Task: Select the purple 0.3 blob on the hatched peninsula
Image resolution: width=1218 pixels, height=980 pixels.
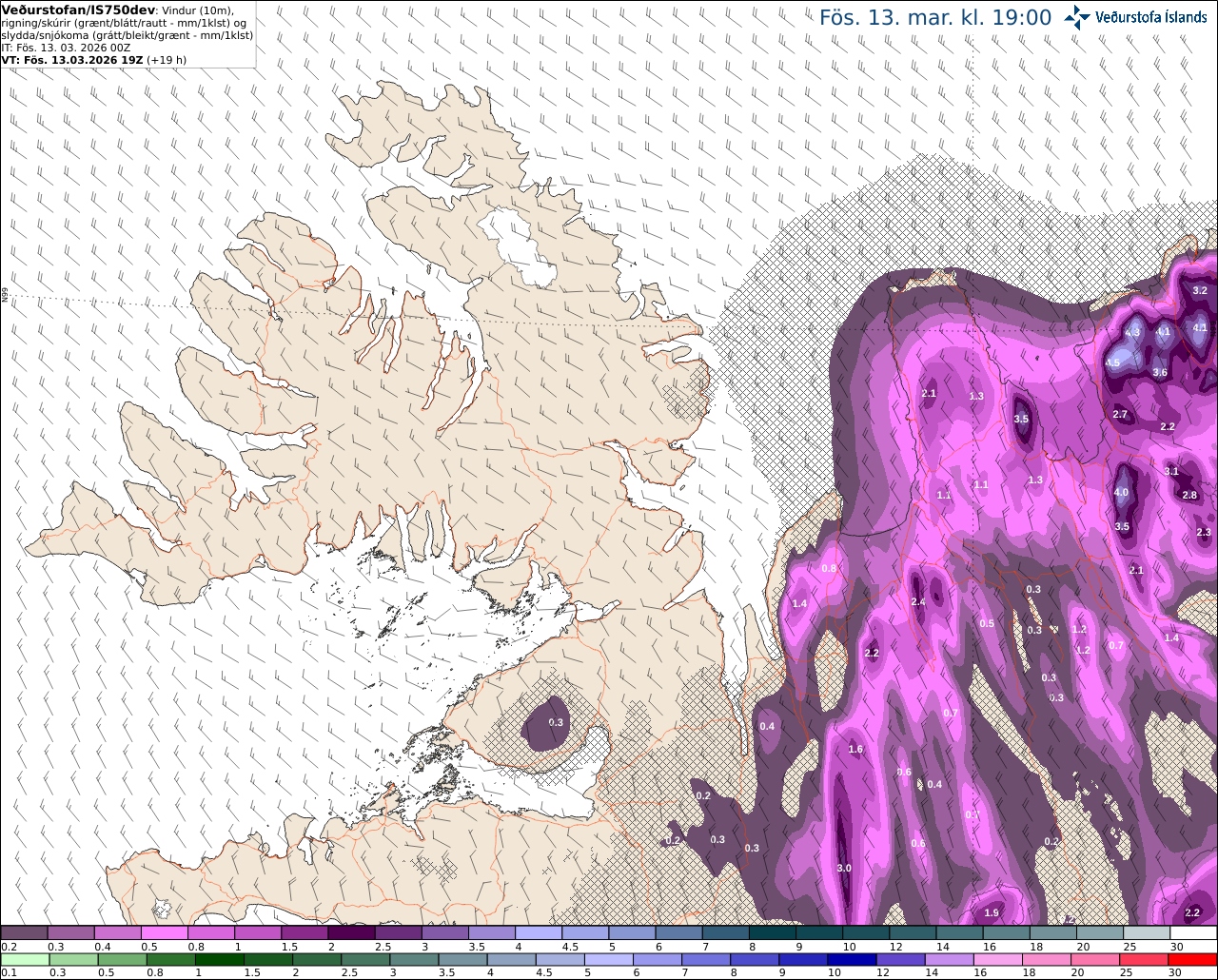Action: point(548,723)
